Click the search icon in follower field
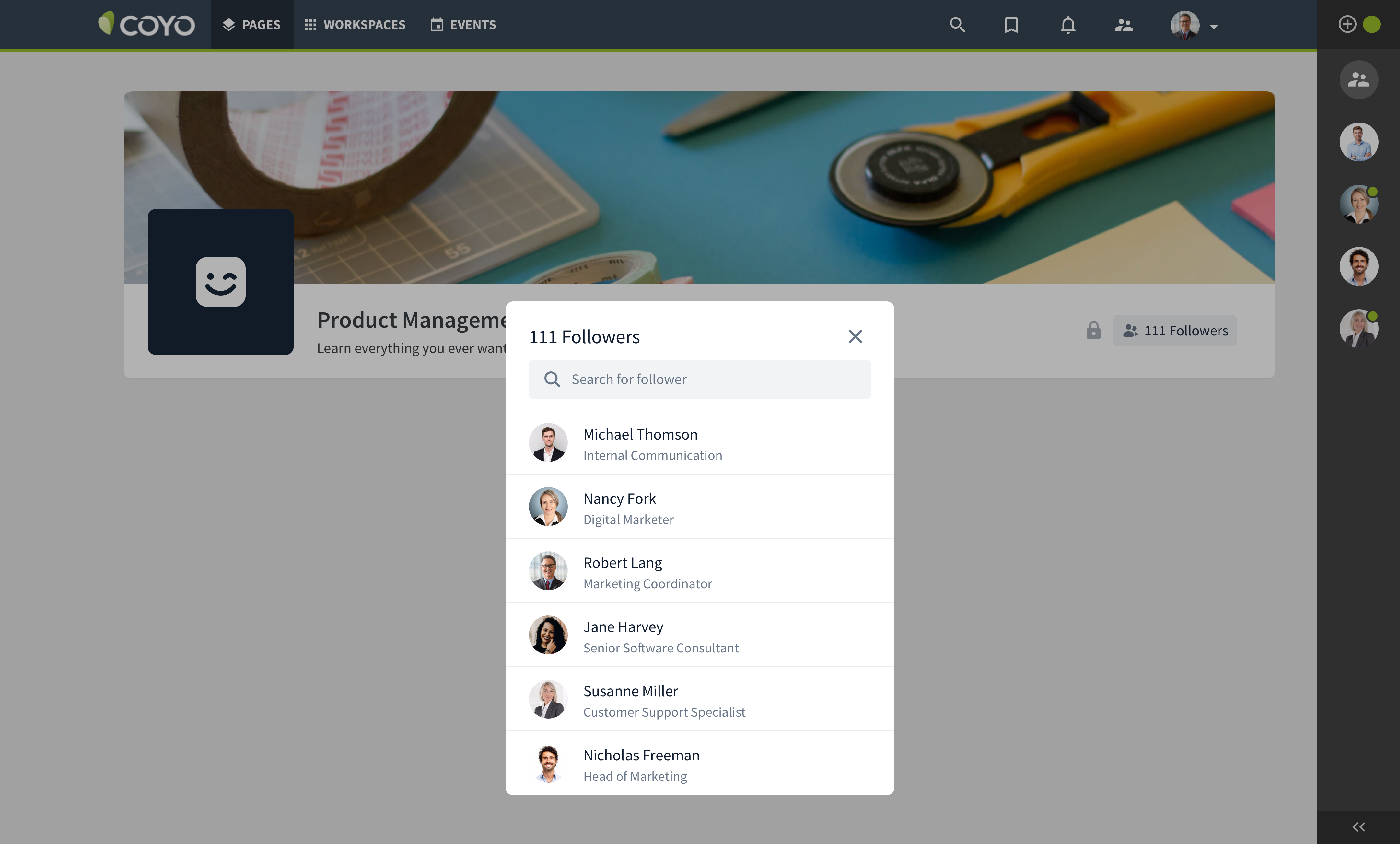The width and height of the screenshot is (1400, 844). [552, 379]
